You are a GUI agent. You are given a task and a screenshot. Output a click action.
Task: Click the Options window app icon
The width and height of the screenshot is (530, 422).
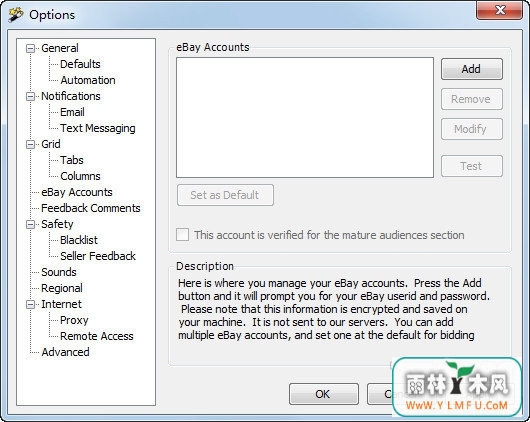(15, 15)
